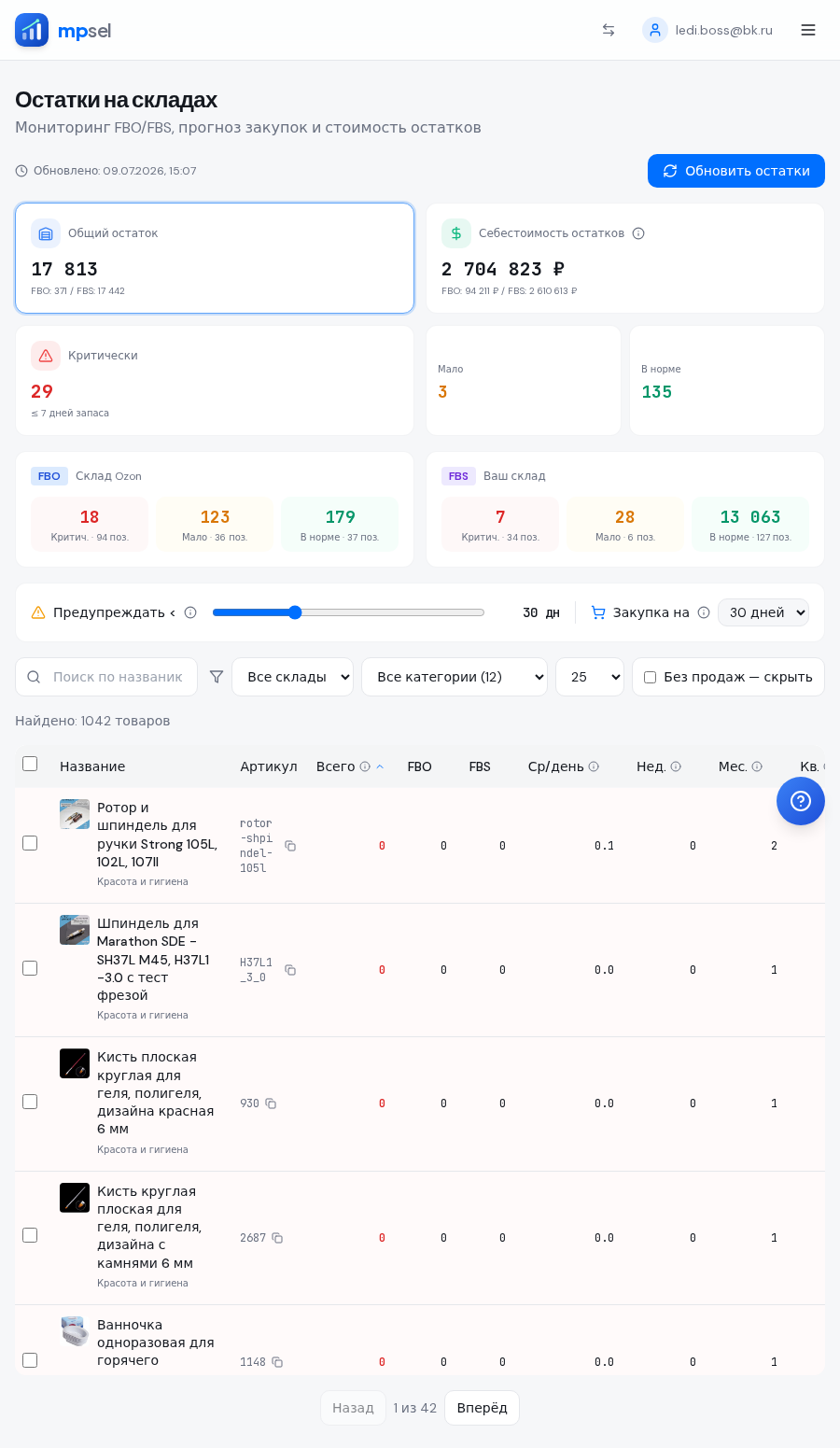This screenshot has width=840, height=1448.
Task: Sort by the Мес. column header
Action: (733, 766)
